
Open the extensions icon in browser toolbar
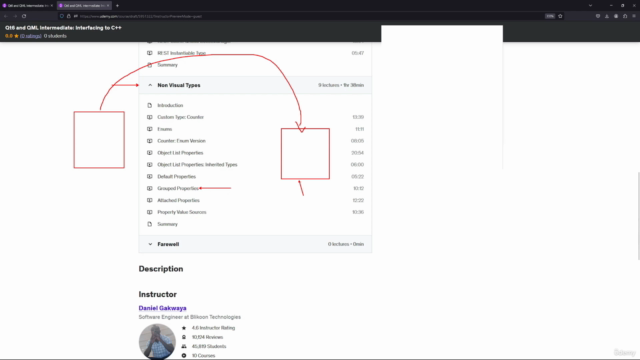coord(625,16)
